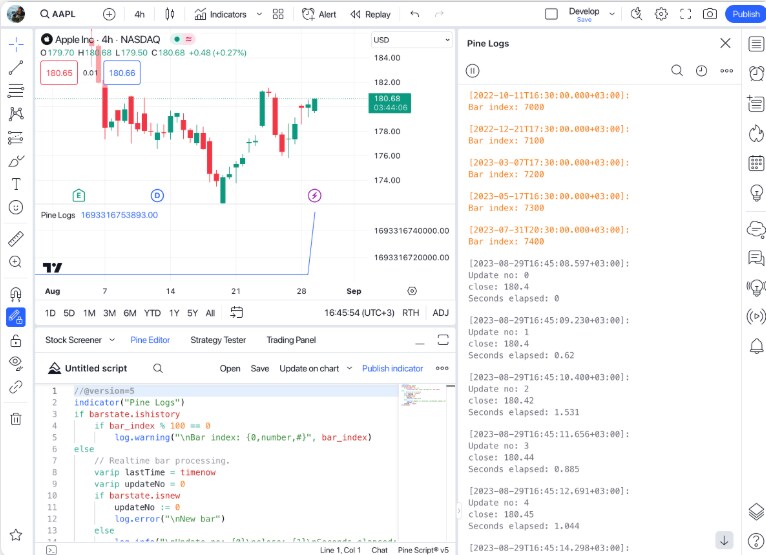Open the notifications bell sidebar icon
766x555 pixels.
[756, 346]
